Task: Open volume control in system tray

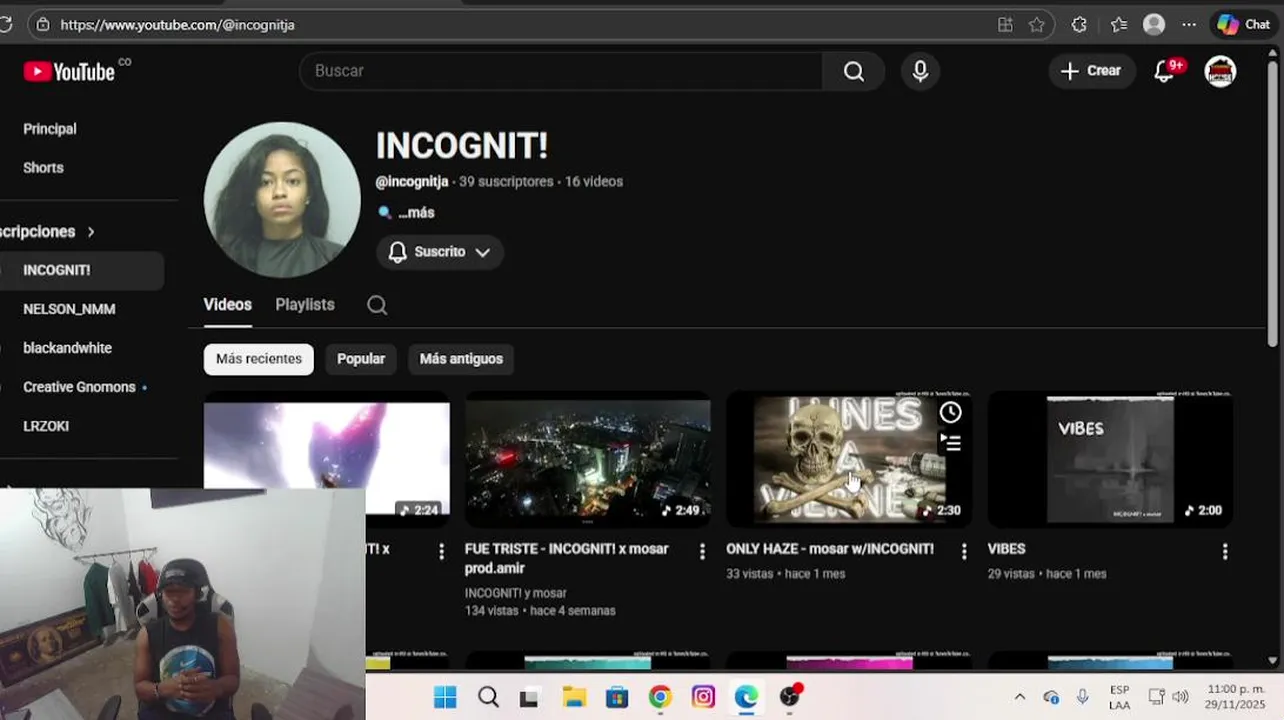Action: [1181, 697]
